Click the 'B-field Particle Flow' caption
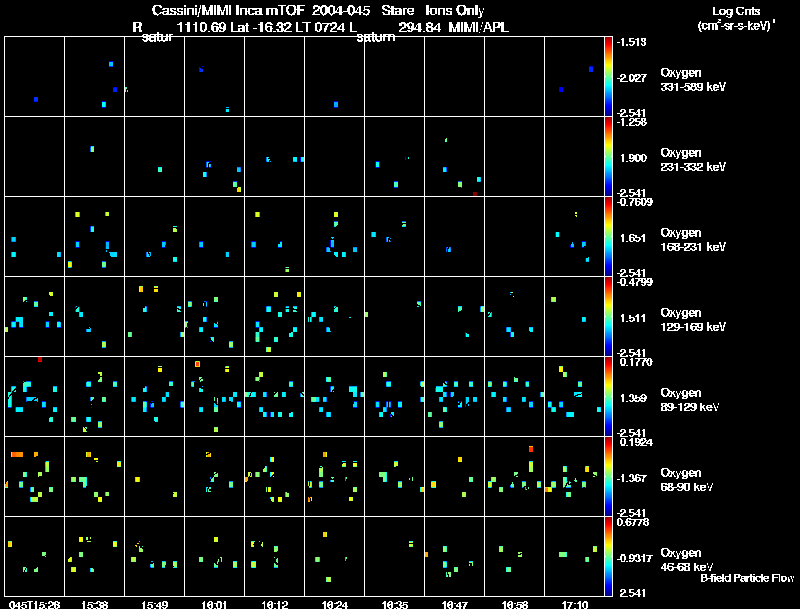The height and width of the screenshot is (609, 800). (x=747, y=578)
